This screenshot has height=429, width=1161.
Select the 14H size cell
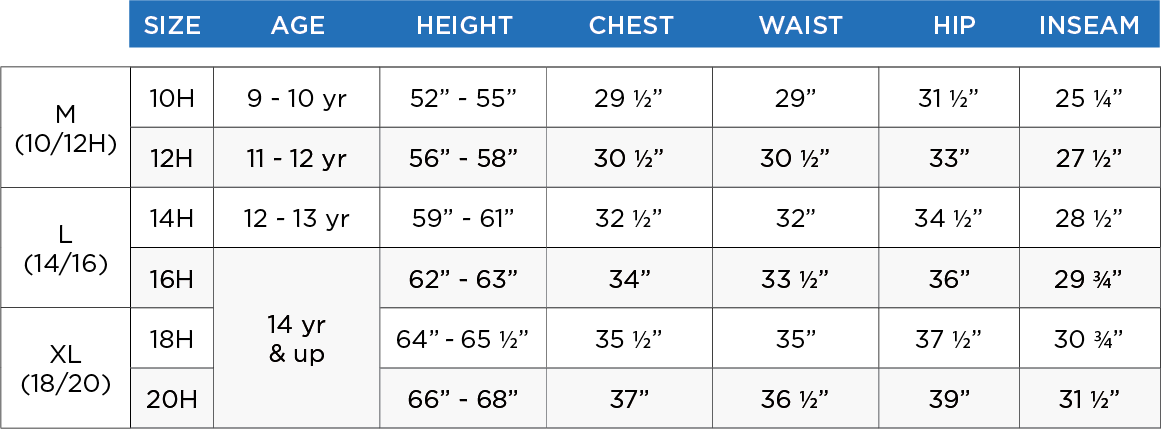(x=171, y=218)
